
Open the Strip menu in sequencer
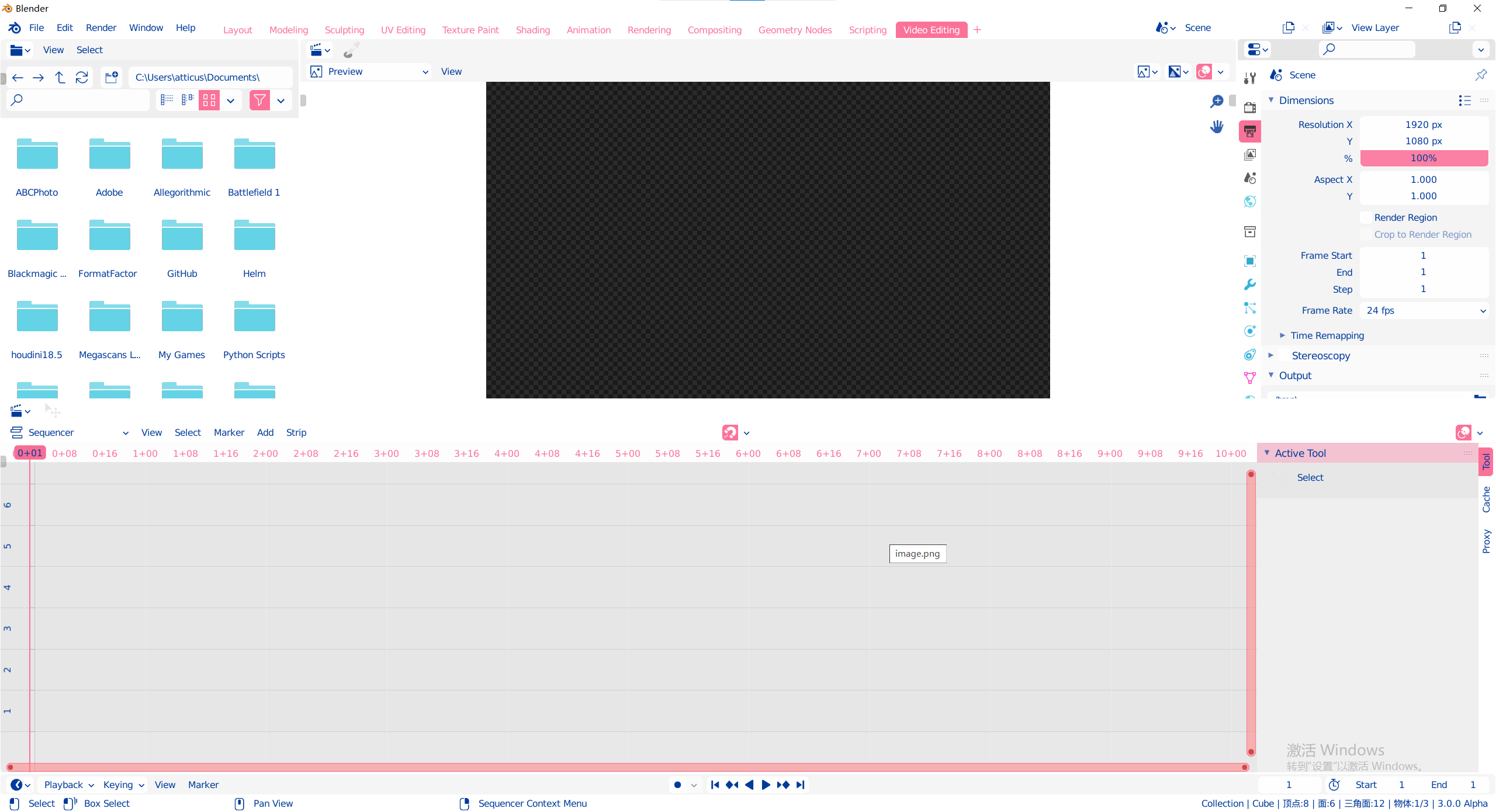(x=296, y=432)
